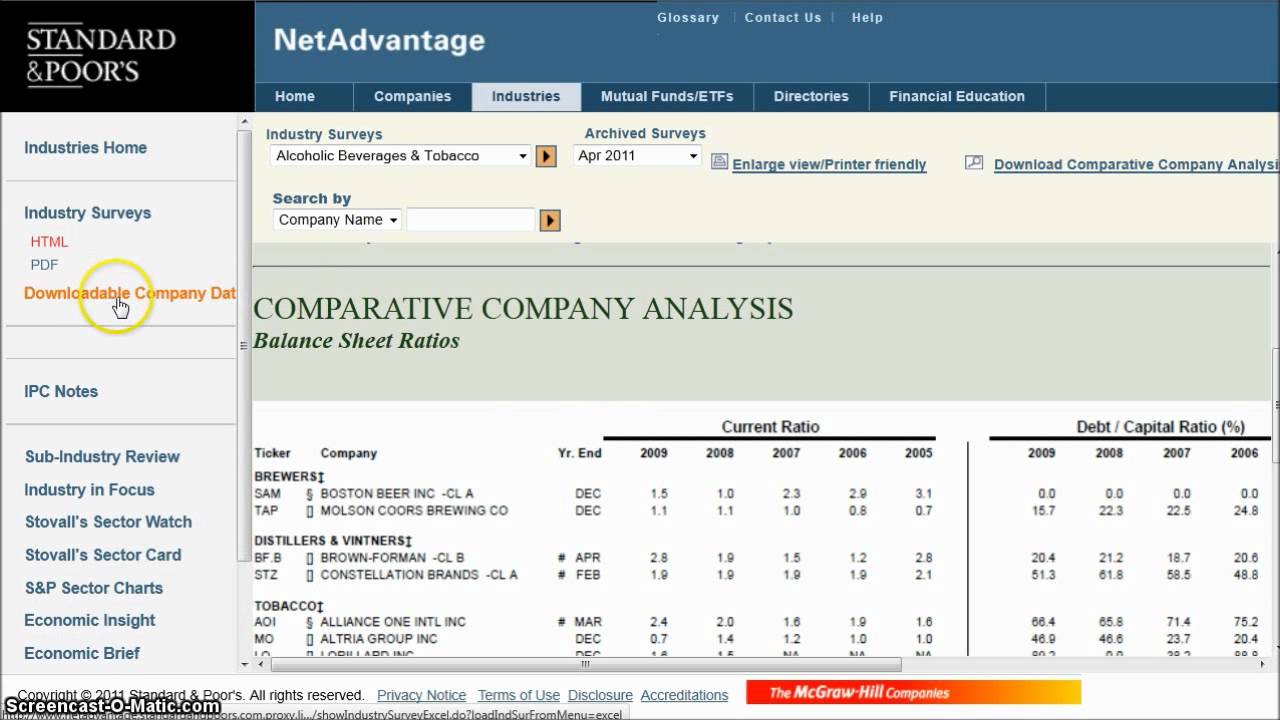1280x720 pixels.
Task: Click the horizontal scrollbar thumb below the table
Action: [x=586, y=664]
